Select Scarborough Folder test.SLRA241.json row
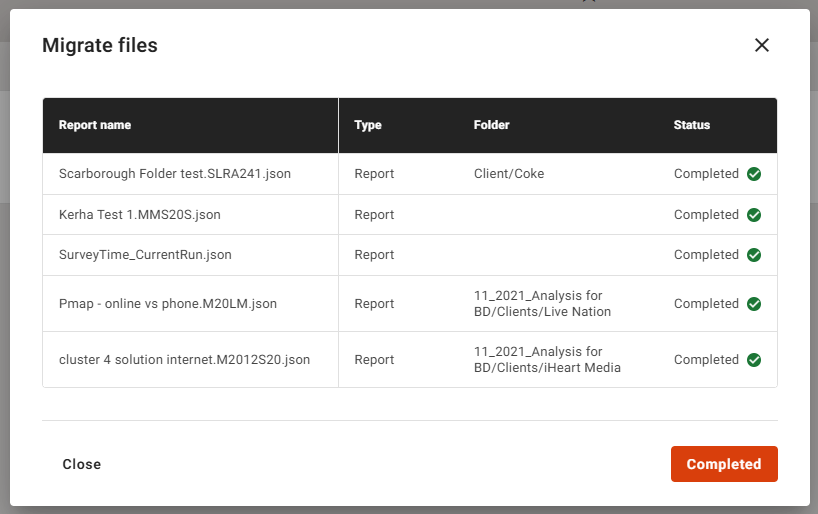The width and height of the screenshot is (818, 514). tap(175, 174)
